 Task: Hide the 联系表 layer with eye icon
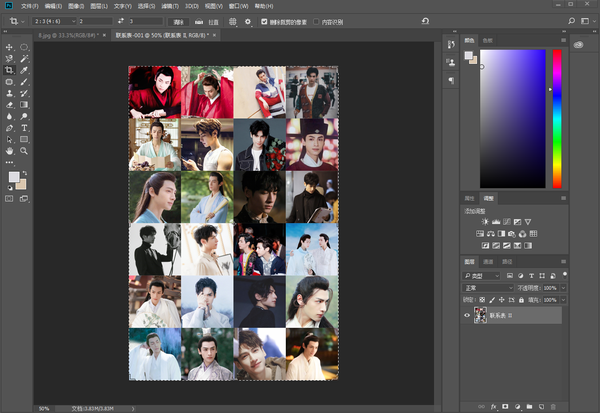(x=467, y=314)
